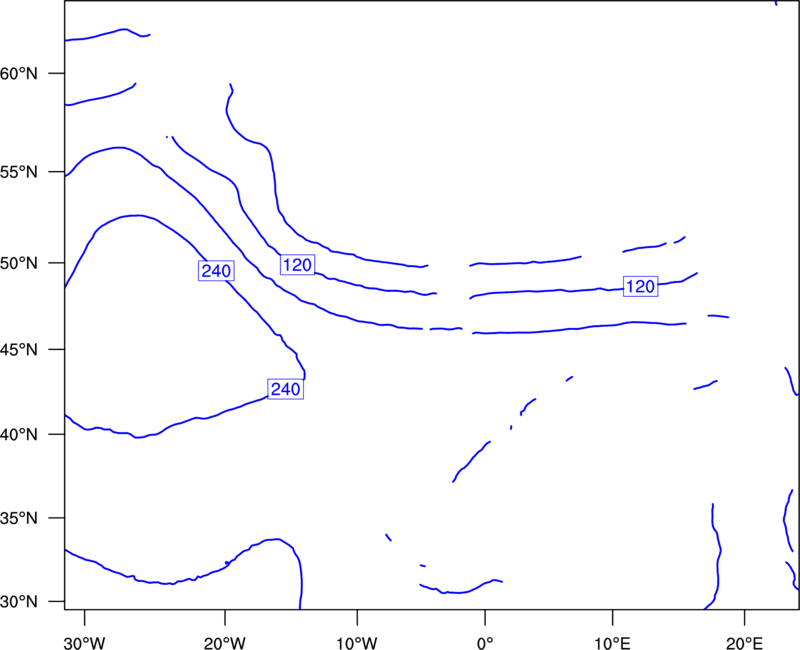Click the 120 contour label near 15°W
Viewport: 800px width, 650px height.
point(297,265)
